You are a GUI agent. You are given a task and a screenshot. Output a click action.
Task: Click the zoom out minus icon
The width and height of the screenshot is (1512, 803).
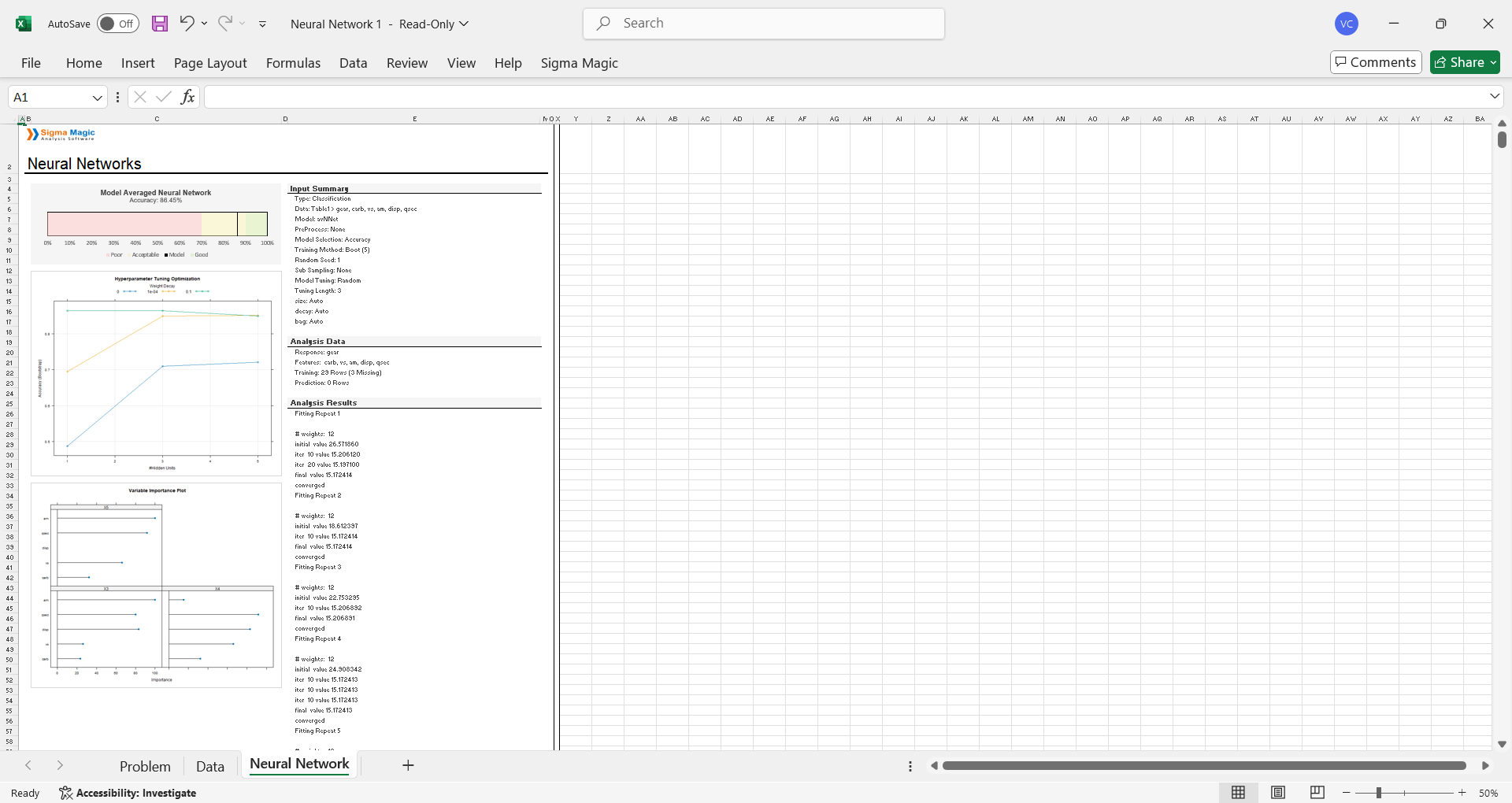(1347, 793)
